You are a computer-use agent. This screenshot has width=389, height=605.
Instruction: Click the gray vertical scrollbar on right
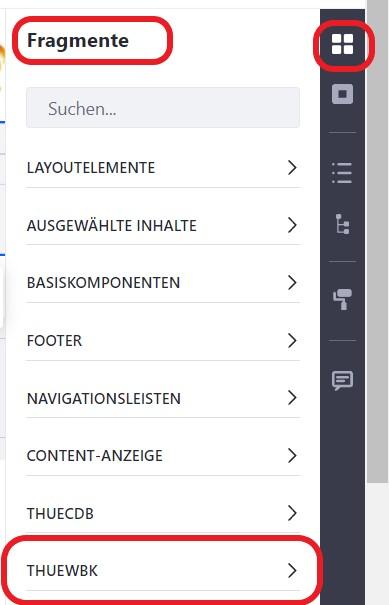[377, 241]
